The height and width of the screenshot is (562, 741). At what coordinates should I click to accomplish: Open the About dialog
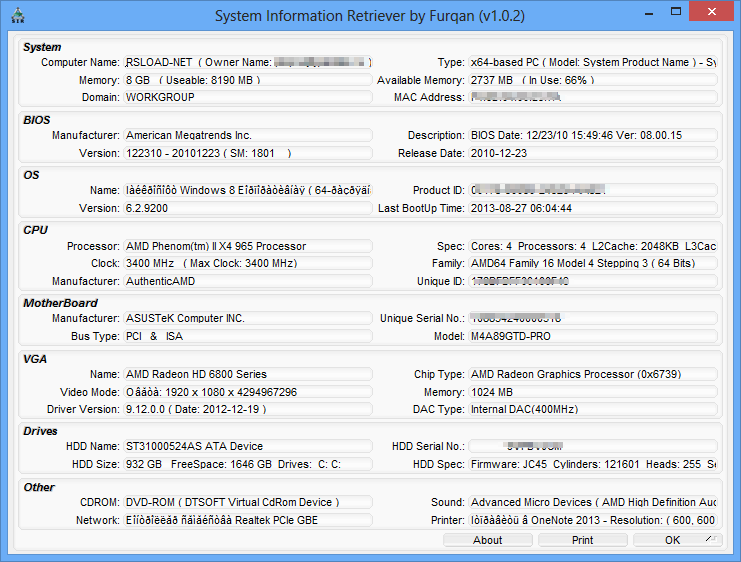(487, 540)
